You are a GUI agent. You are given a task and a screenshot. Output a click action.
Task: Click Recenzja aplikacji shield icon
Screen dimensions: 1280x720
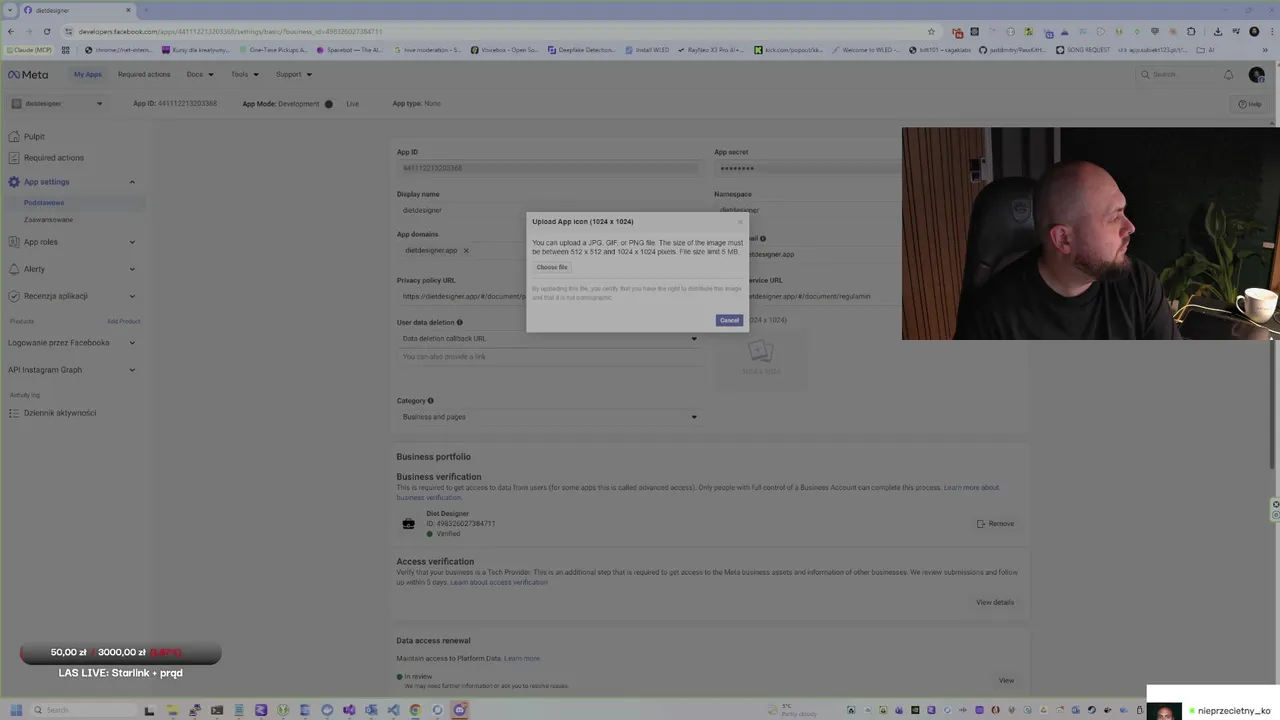click(14, 295)
